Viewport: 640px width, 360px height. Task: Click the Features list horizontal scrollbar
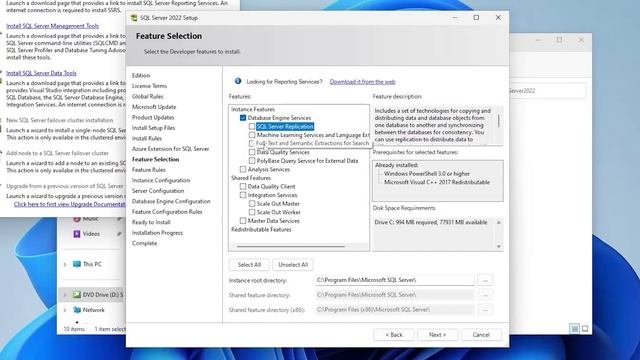[291, 247]
